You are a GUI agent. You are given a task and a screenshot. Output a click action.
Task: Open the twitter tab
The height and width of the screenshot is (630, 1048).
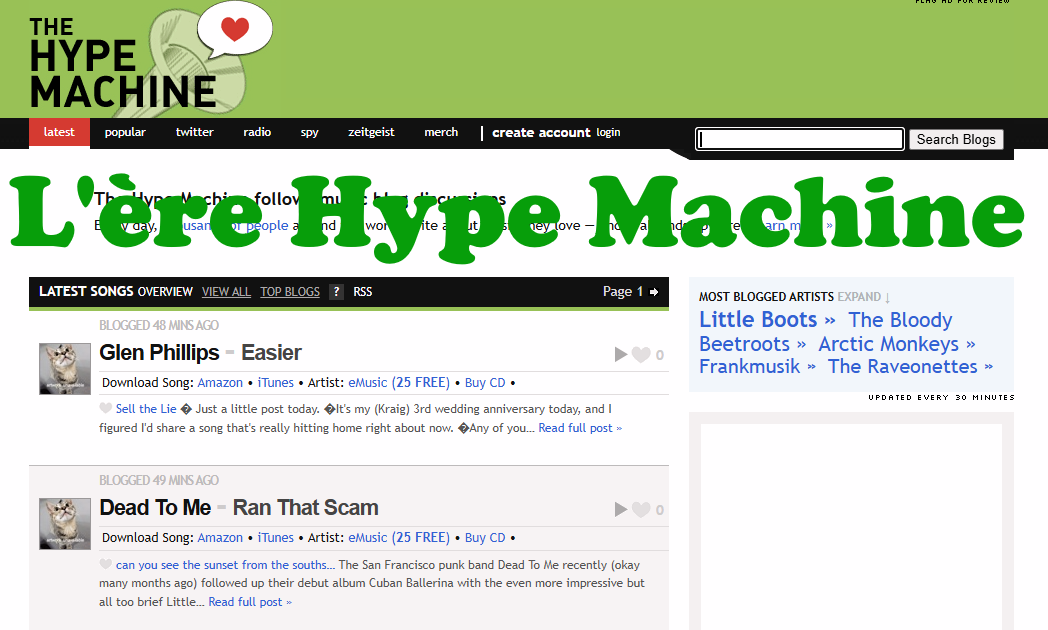tap(194, 132)
